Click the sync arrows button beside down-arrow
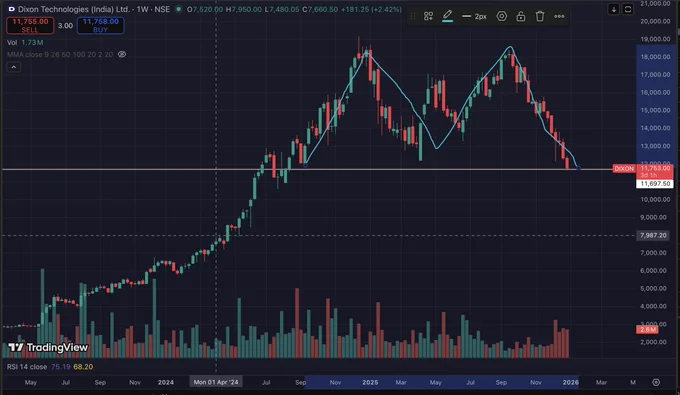 point(628,9)
